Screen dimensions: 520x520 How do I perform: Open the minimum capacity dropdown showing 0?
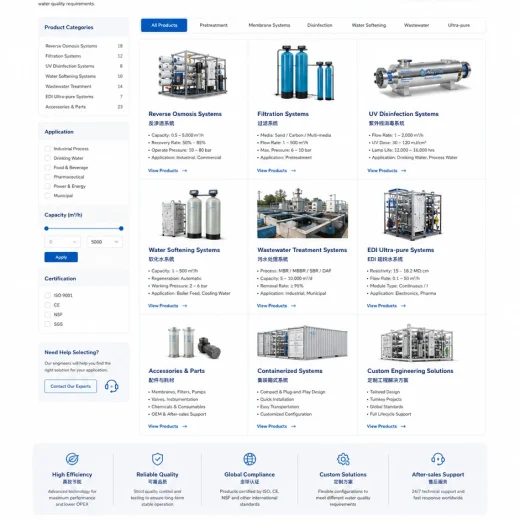(62, 242)
